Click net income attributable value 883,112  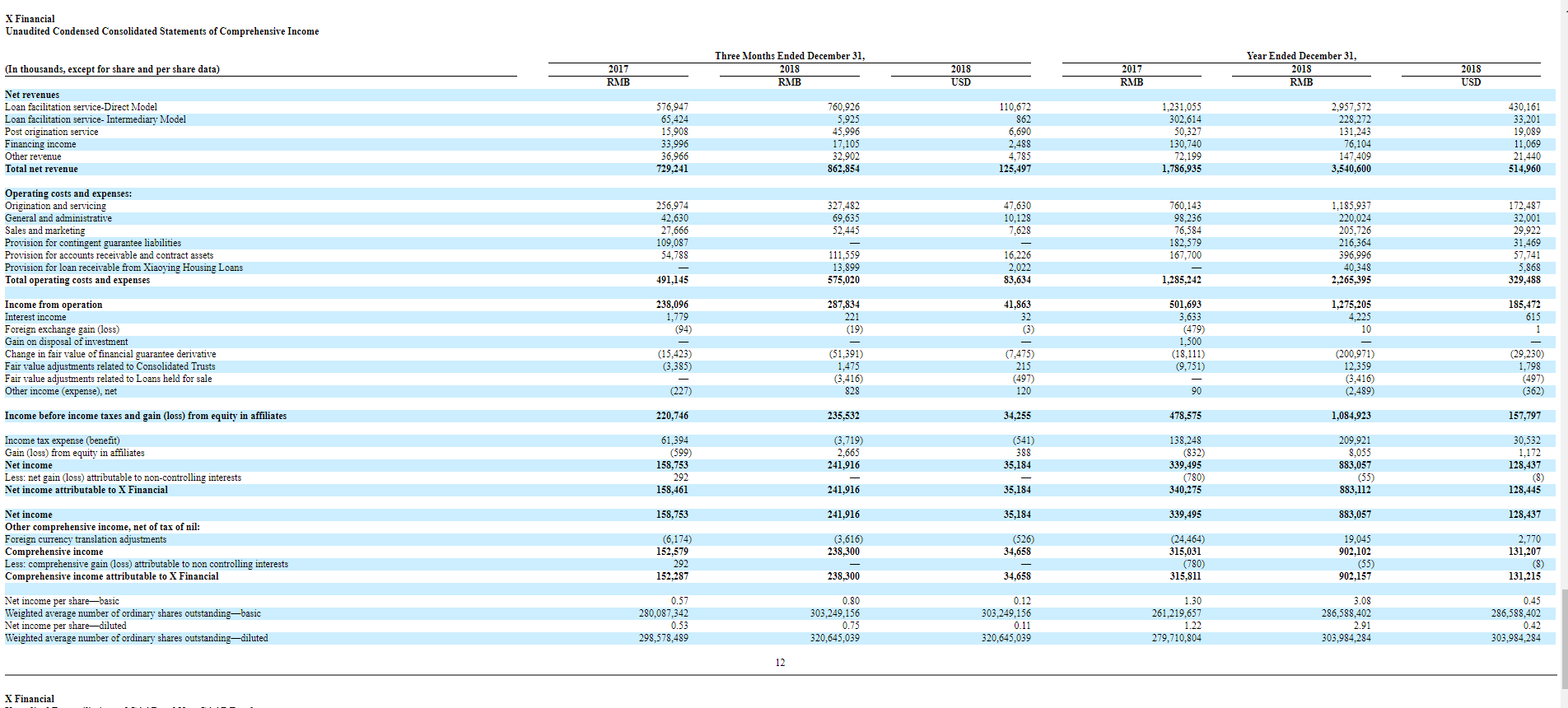[1355, 490]
